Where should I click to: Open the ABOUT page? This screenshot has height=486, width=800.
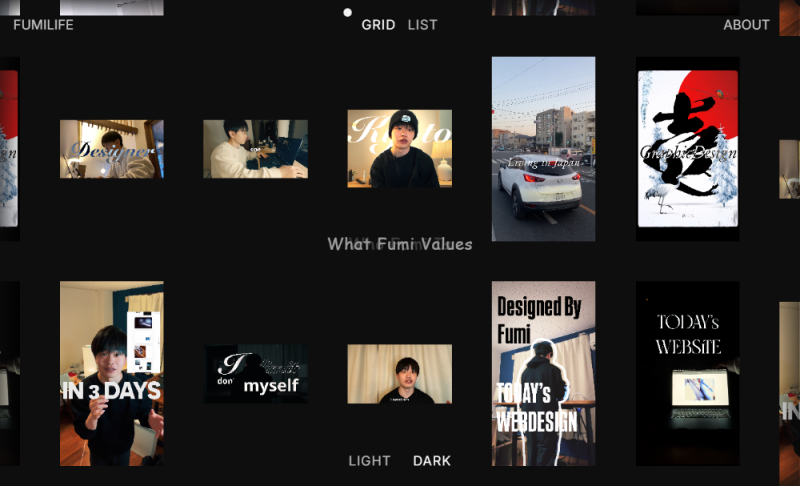coord(746,24)
